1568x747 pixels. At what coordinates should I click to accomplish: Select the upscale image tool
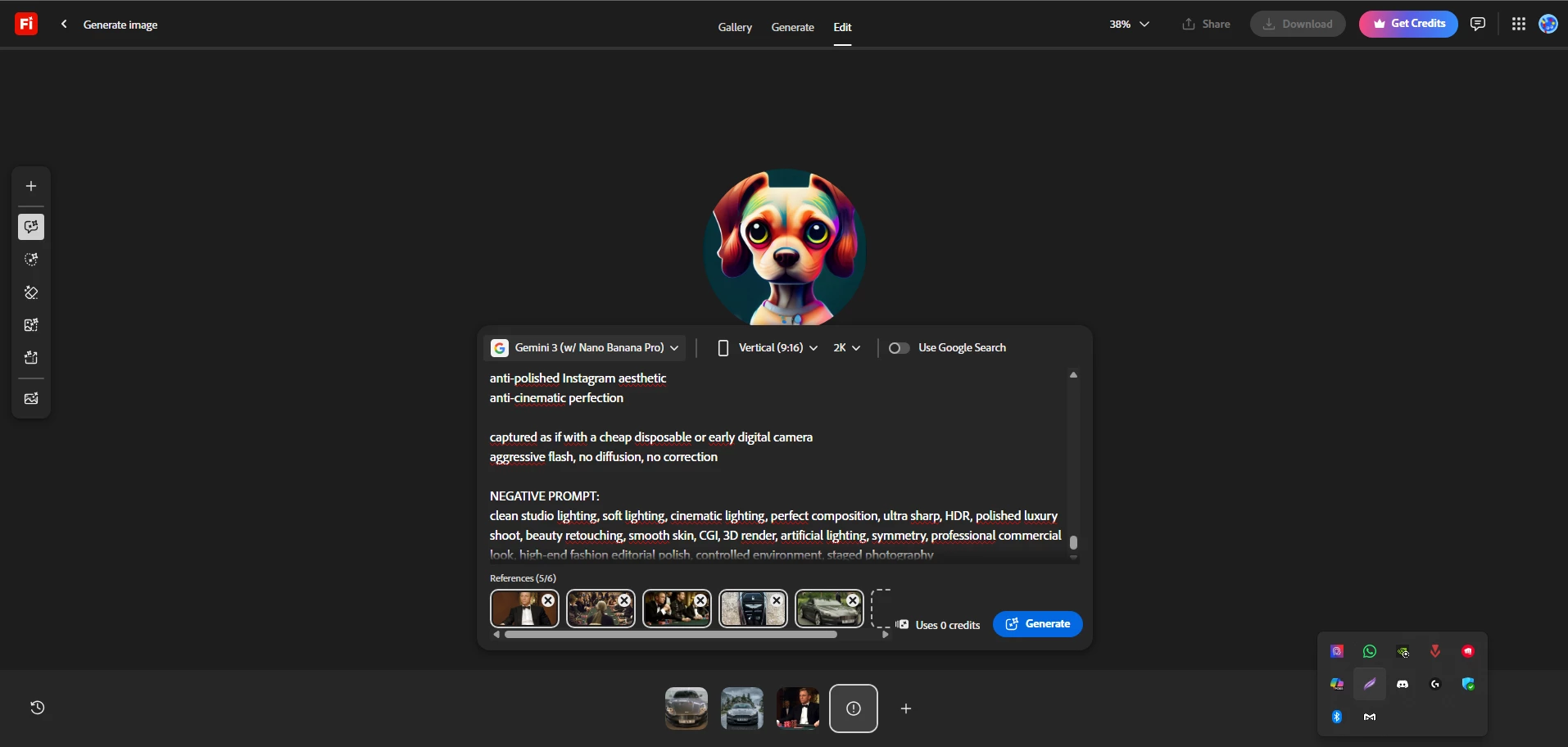click(x=31, y=358)
